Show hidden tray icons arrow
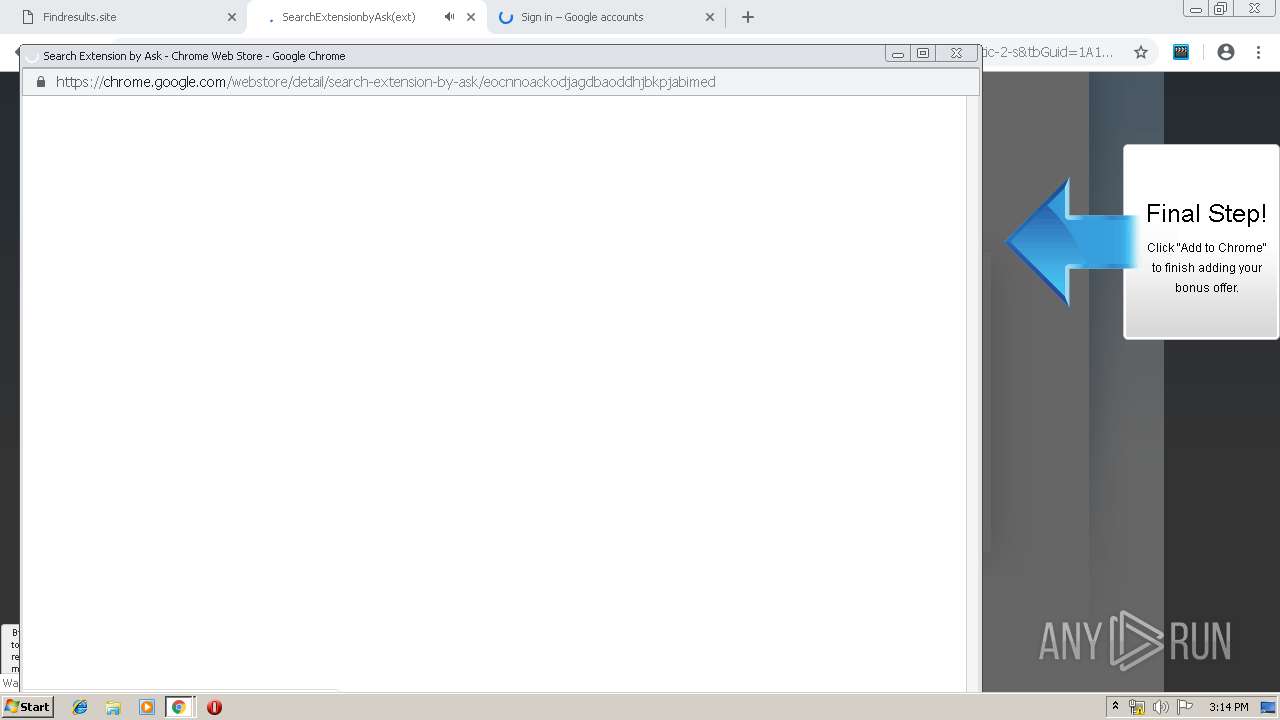Viewport: 1280px width, 720px height. tap(1115, 707)
